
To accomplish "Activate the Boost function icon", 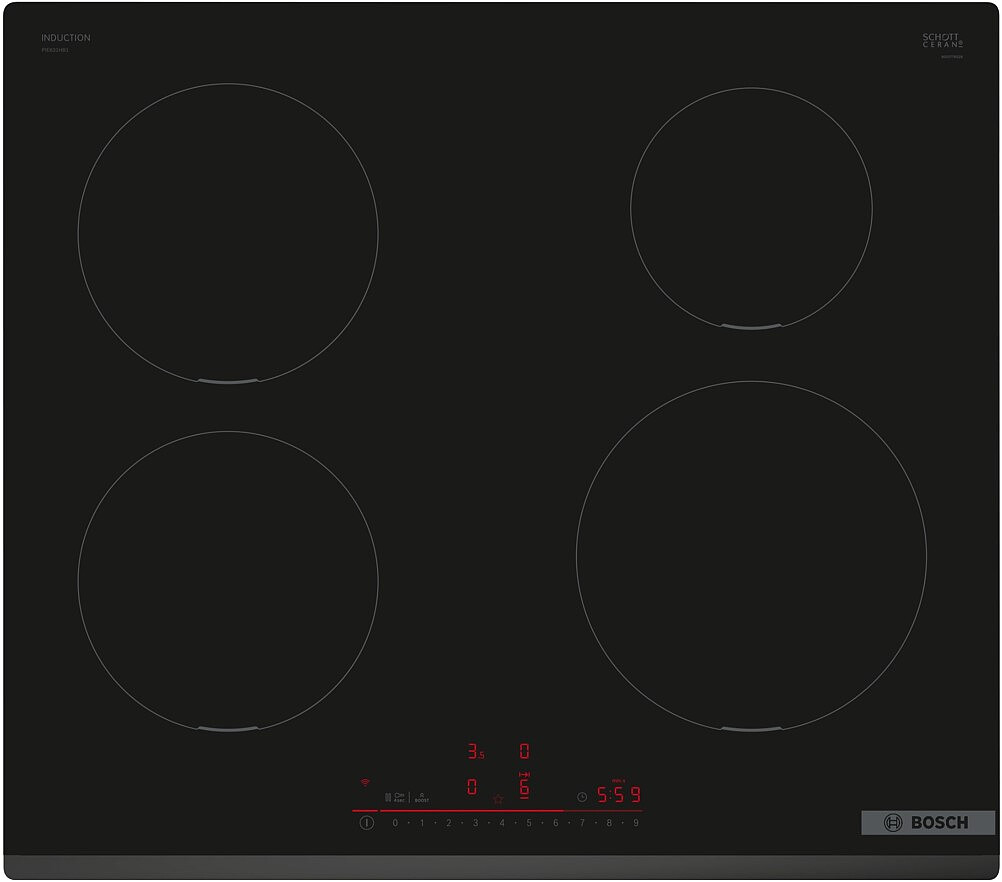I will click(x=422, y=798).
